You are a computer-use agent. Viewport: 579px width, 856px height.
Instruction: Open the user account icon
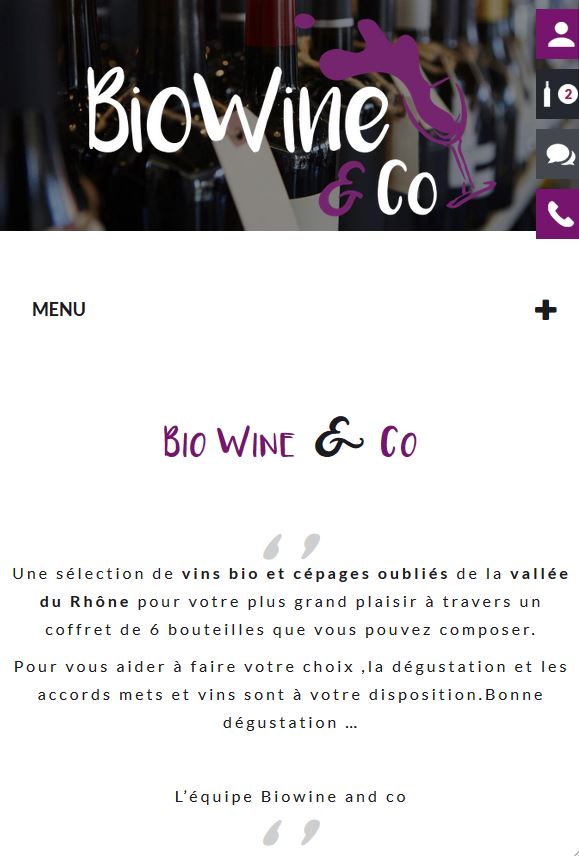pos(558,34)
